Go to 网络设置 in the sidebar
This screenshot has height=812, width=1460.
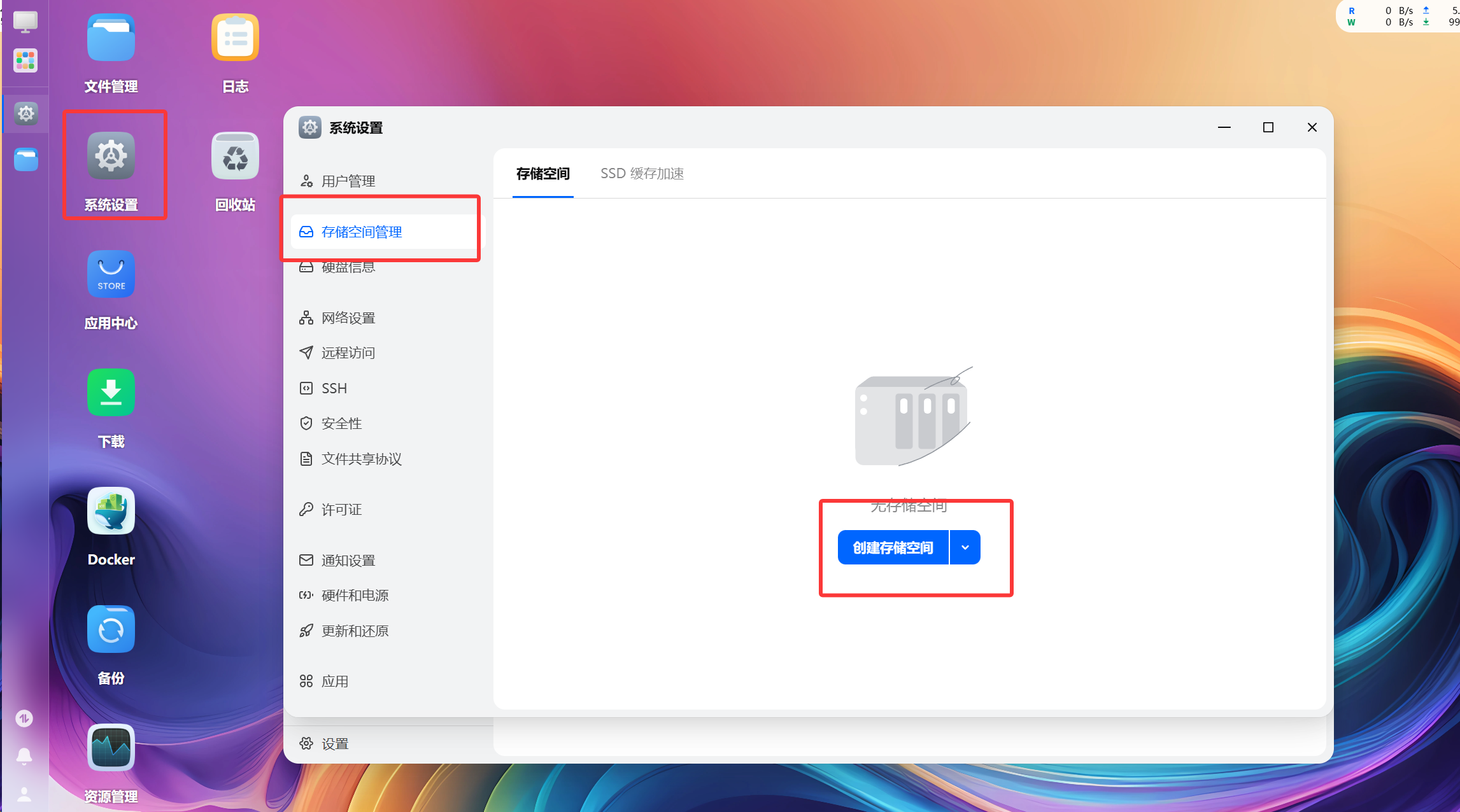click(348, 318)
